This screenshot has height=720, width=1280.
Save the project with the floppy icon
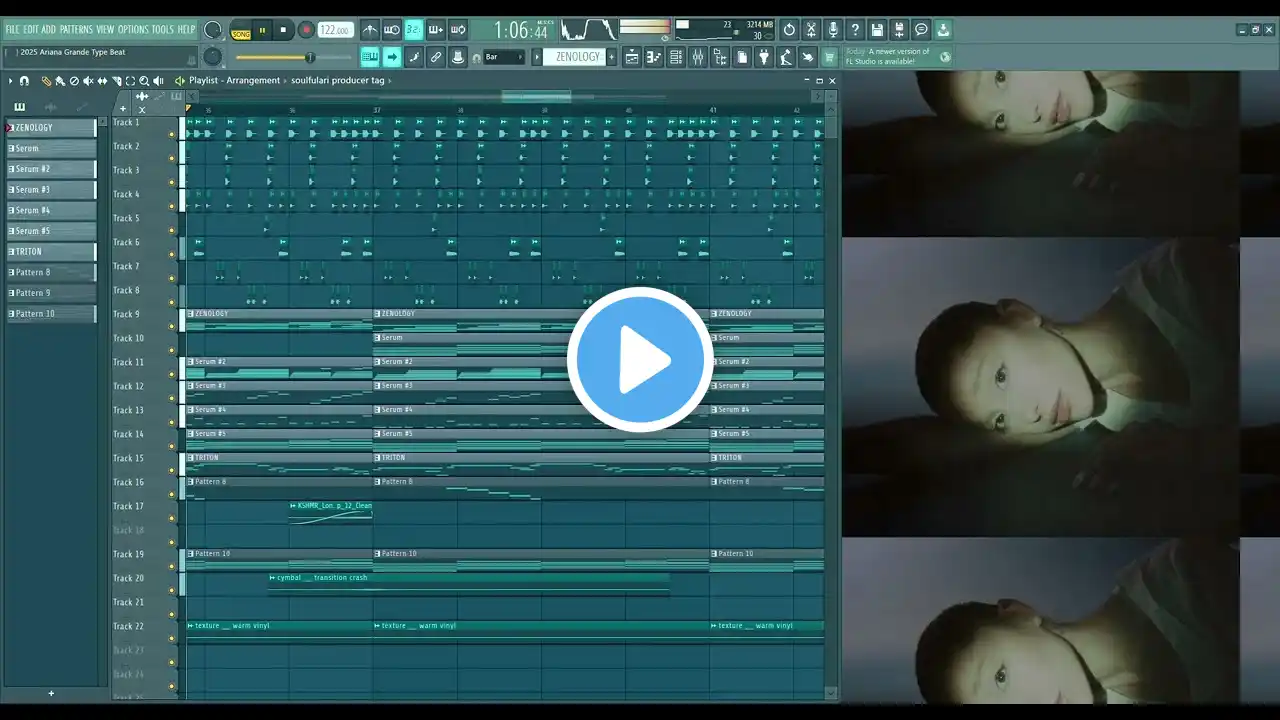click(877, 30)
